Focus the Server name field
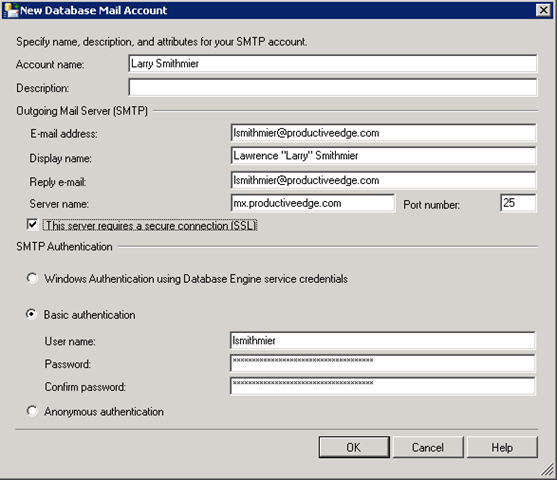The width and height of the screenshot is (557, 480). tap(313, 203)
